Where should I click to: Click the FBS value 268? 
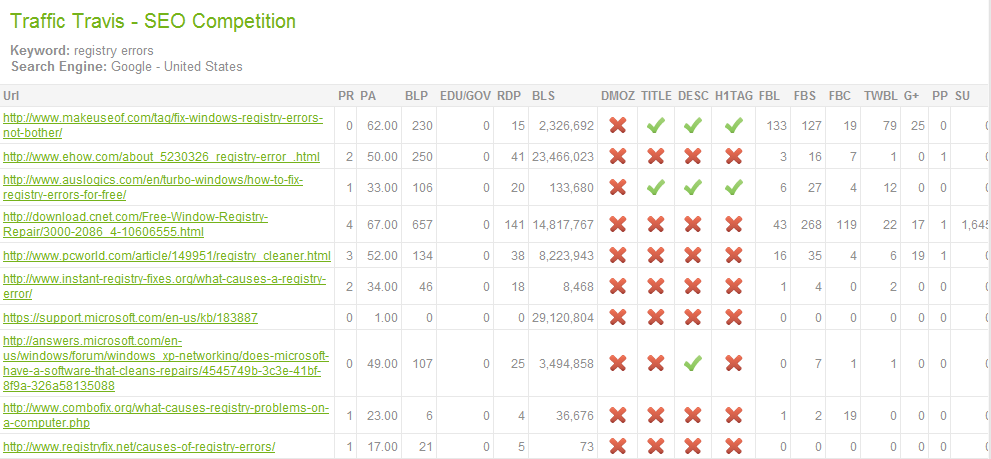point(812,225)
